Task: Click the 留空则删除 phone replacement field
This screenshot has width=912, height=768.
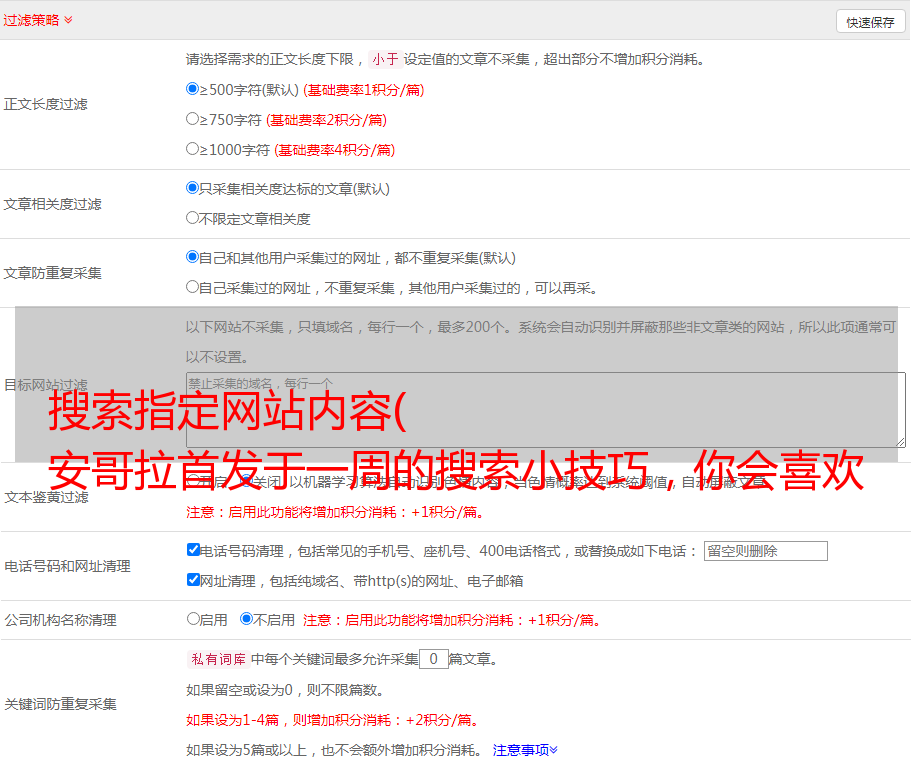Action: [765, 551]
